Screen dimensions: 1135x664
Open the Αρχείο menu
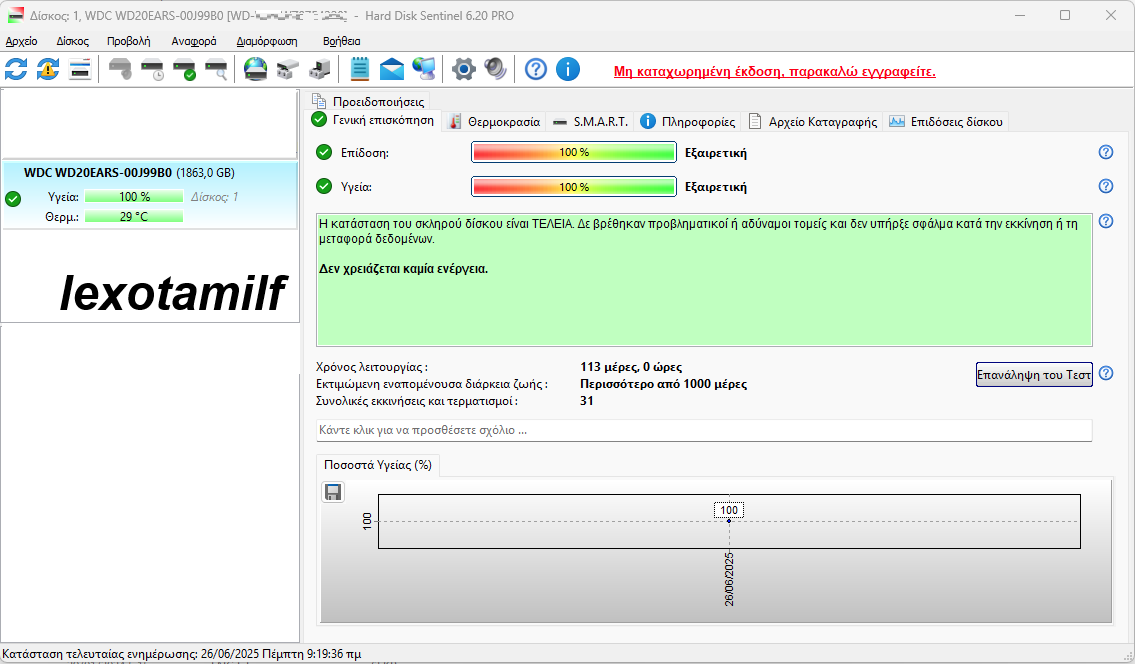[21, 41]
